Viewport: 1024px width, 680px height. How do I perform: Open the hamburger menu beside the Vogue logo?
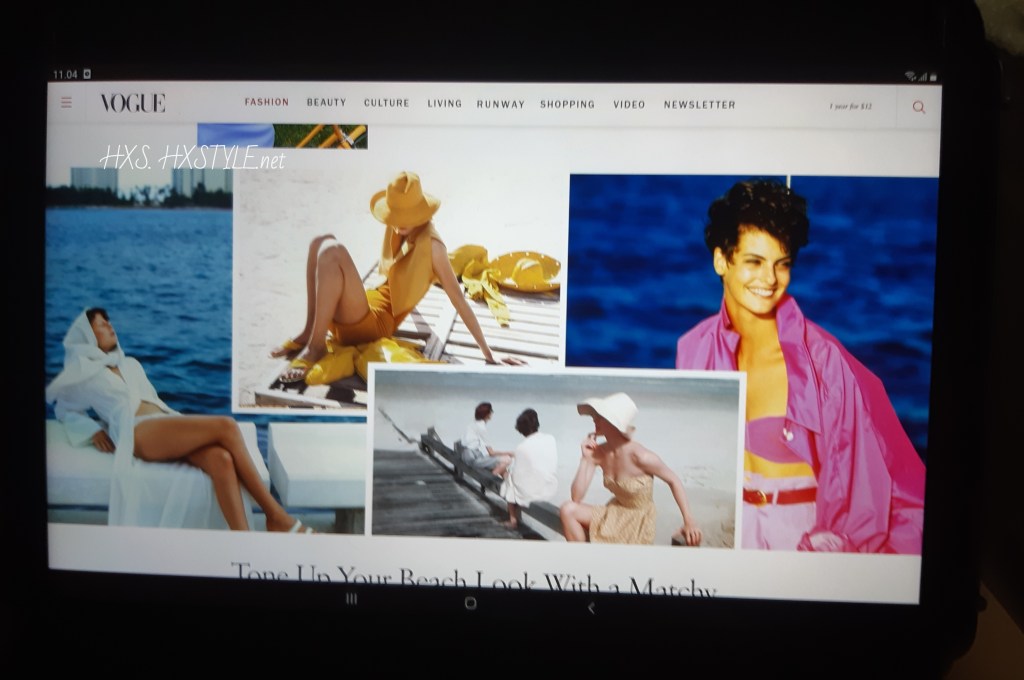67,102
